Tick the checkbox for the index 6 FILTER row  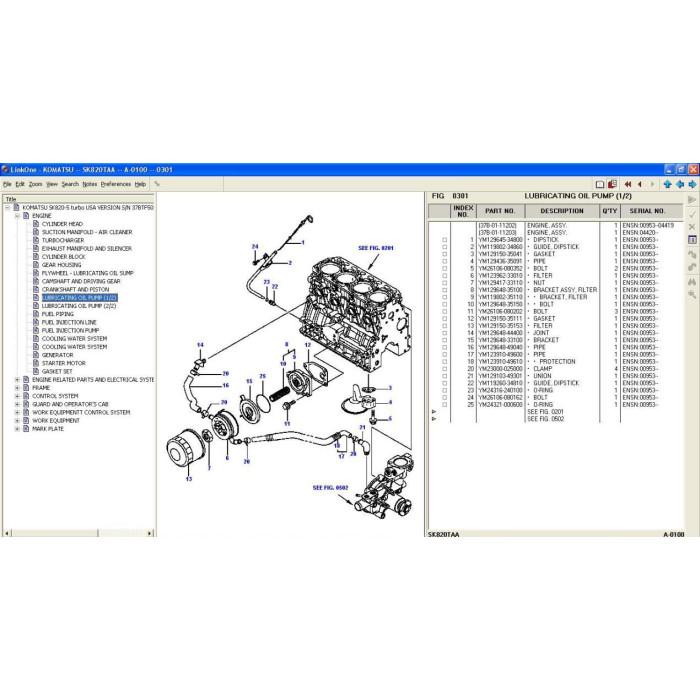[x=444, y=276]
